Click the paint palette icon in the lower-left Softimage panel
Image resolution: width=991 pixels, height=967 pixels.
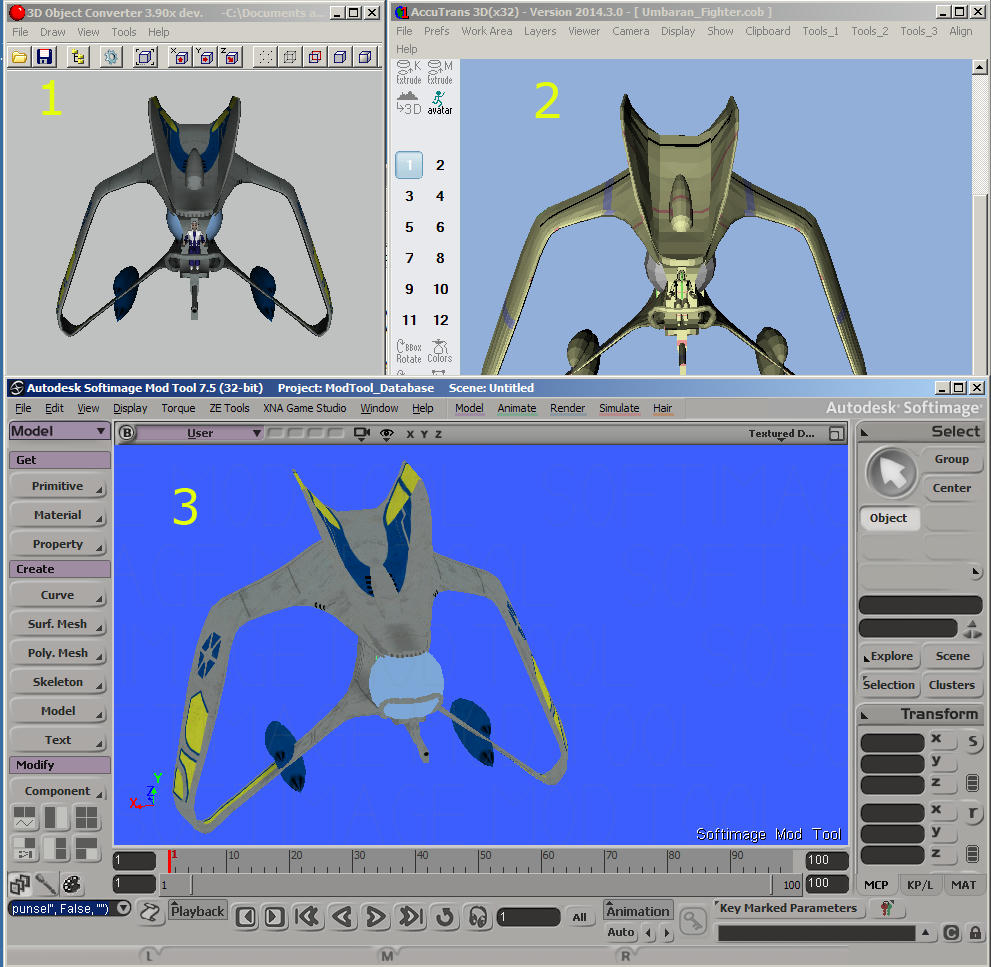[72, 884]
